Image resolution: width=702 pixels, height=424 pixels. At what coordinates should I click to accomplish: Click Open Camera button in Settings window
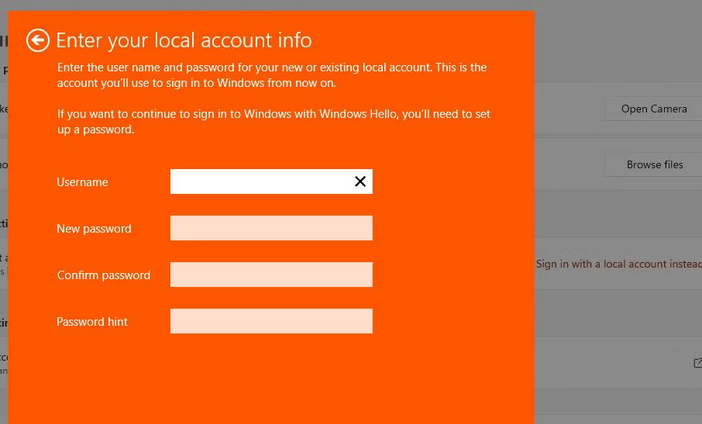tap(654, 109)
